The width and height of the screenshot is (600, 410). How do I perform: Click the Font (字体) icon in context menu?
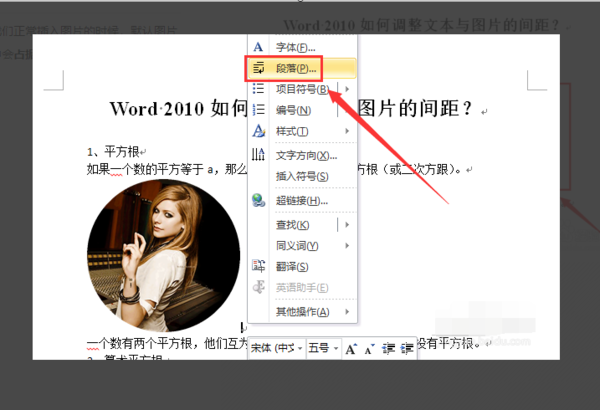259,47
